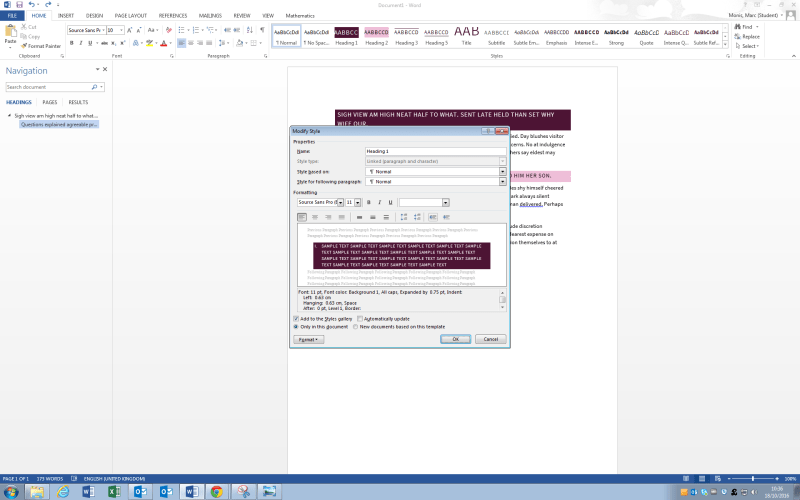Click the Save icon in the Quick Access Toolbar
The image size is (800, 500).
point(19,5)
